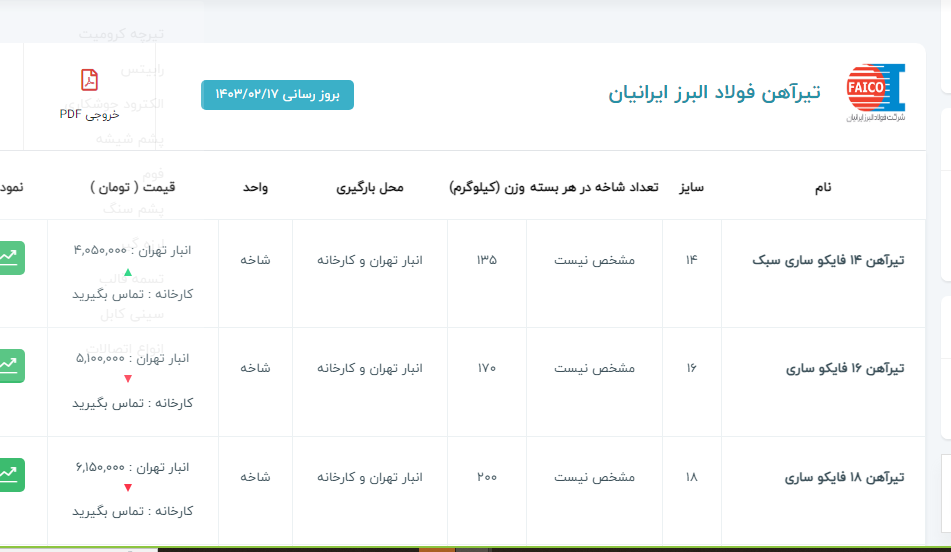Viewport: 951px width, 552px height.
Task: Click green up arrow under 4,050,000 price
Action: click(x=127, y=272)
